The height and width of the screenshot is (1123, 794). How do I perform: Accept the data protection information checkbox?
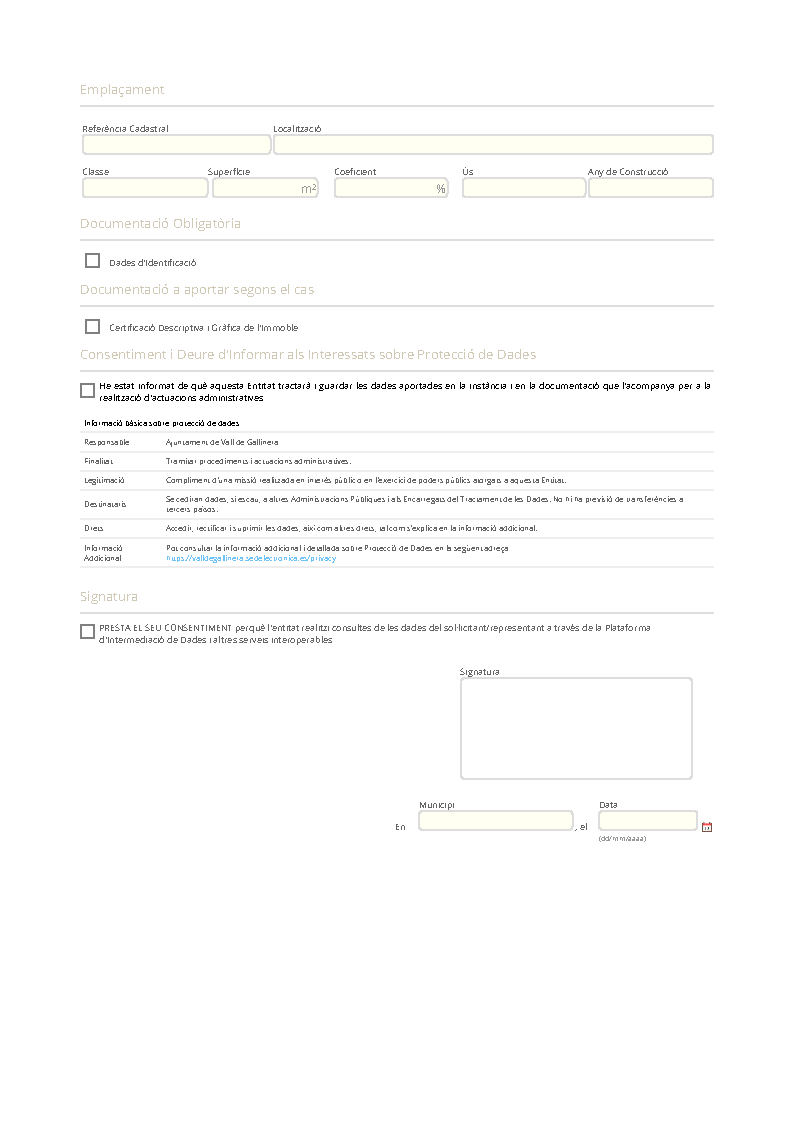(x=87, y=390)
